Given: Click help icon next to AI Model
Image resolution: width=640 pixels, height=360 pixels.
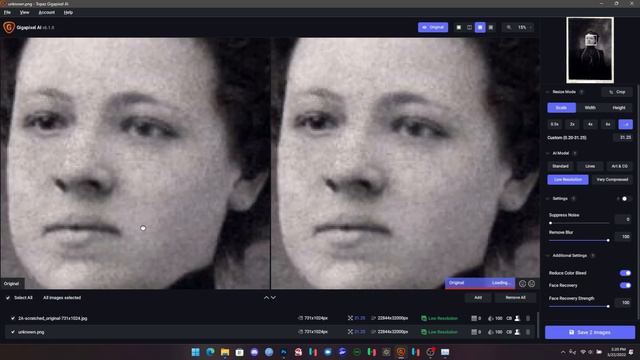Looking at the screenshot, I should click(575, 153).
